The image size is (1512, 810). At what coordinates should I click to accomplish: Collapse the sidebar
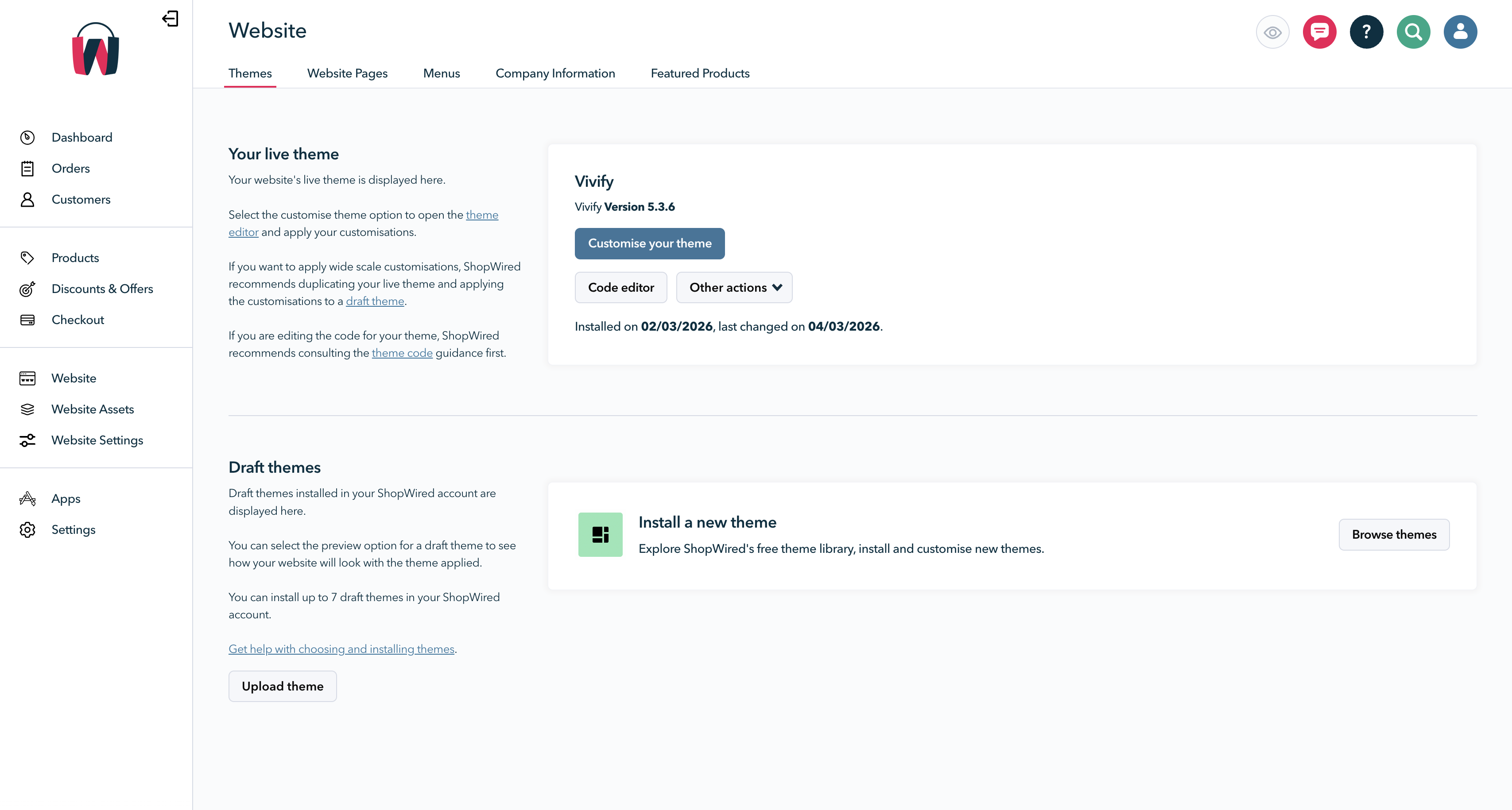pyautogui.click(x=171, y=18)
